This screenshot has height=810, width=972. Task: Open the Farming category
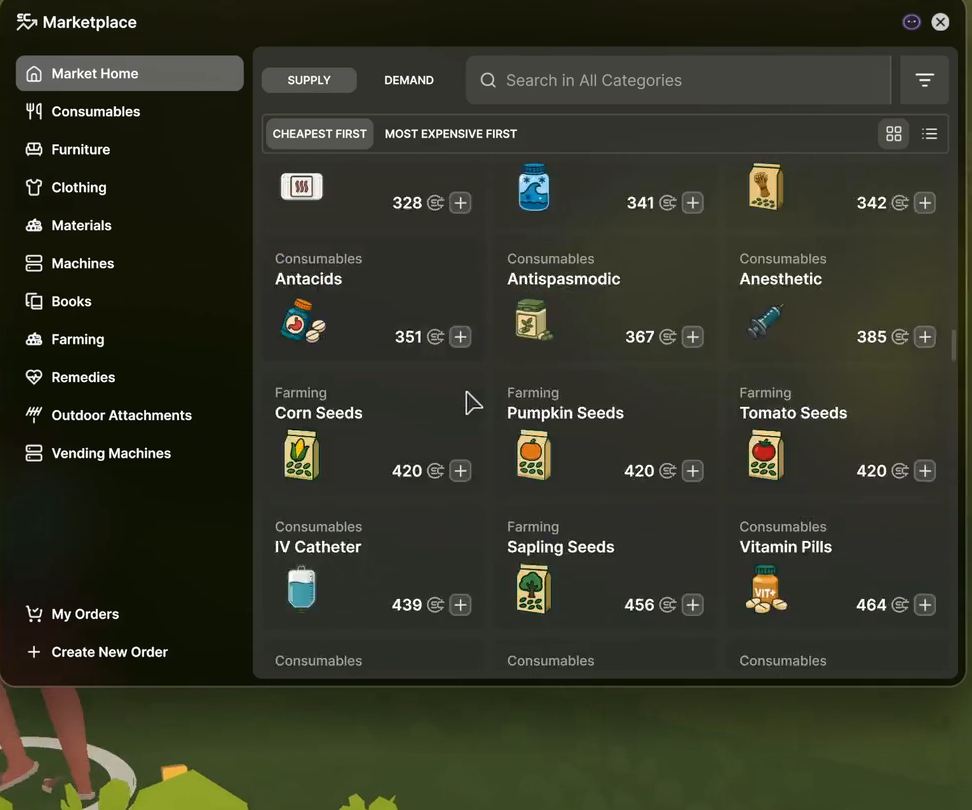tap(130, 339)
